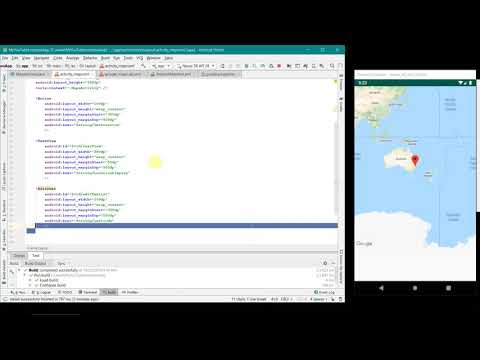The width and height of the screenshot is (480, 360).
Task: Select the activity_maps.xml editor tab
Action: [x=74, y=74]
